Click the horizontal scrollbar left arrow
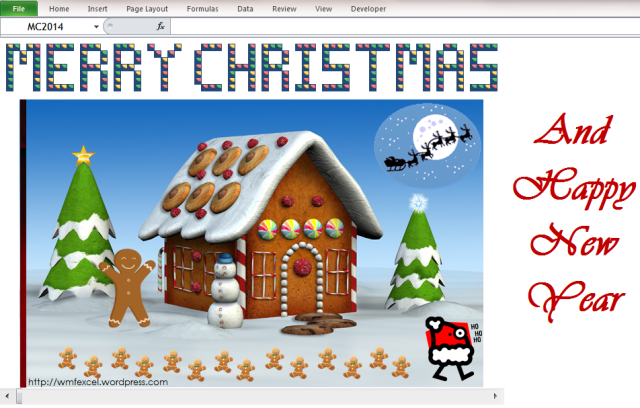Screen dimensions: 640x408 [7, 396]
